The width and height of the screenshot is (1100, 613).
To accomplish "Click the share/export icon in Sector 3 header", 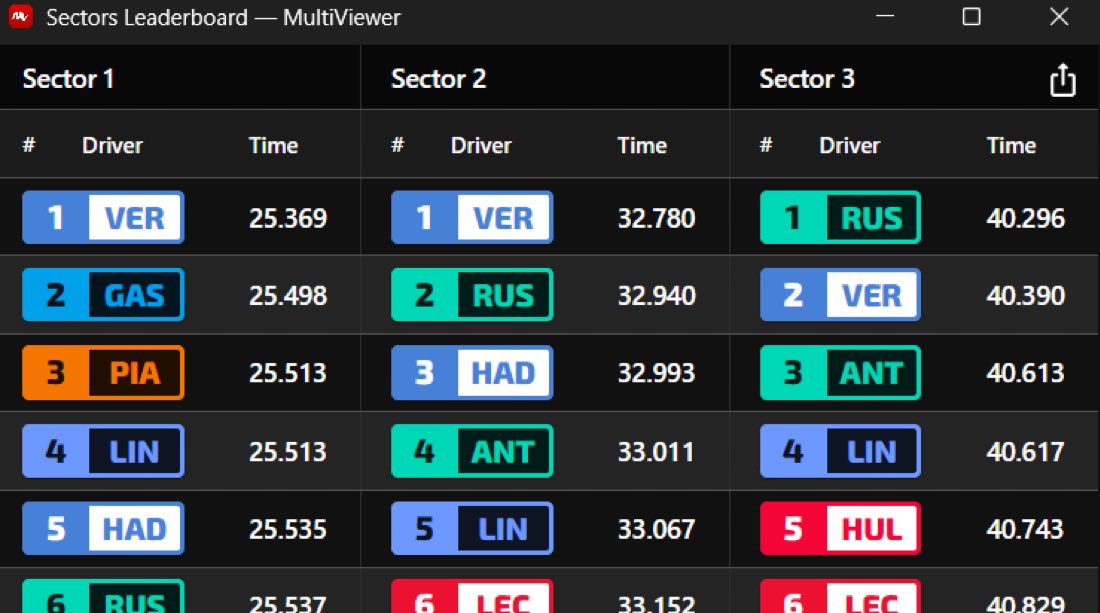I will [x=1063, y=79].
